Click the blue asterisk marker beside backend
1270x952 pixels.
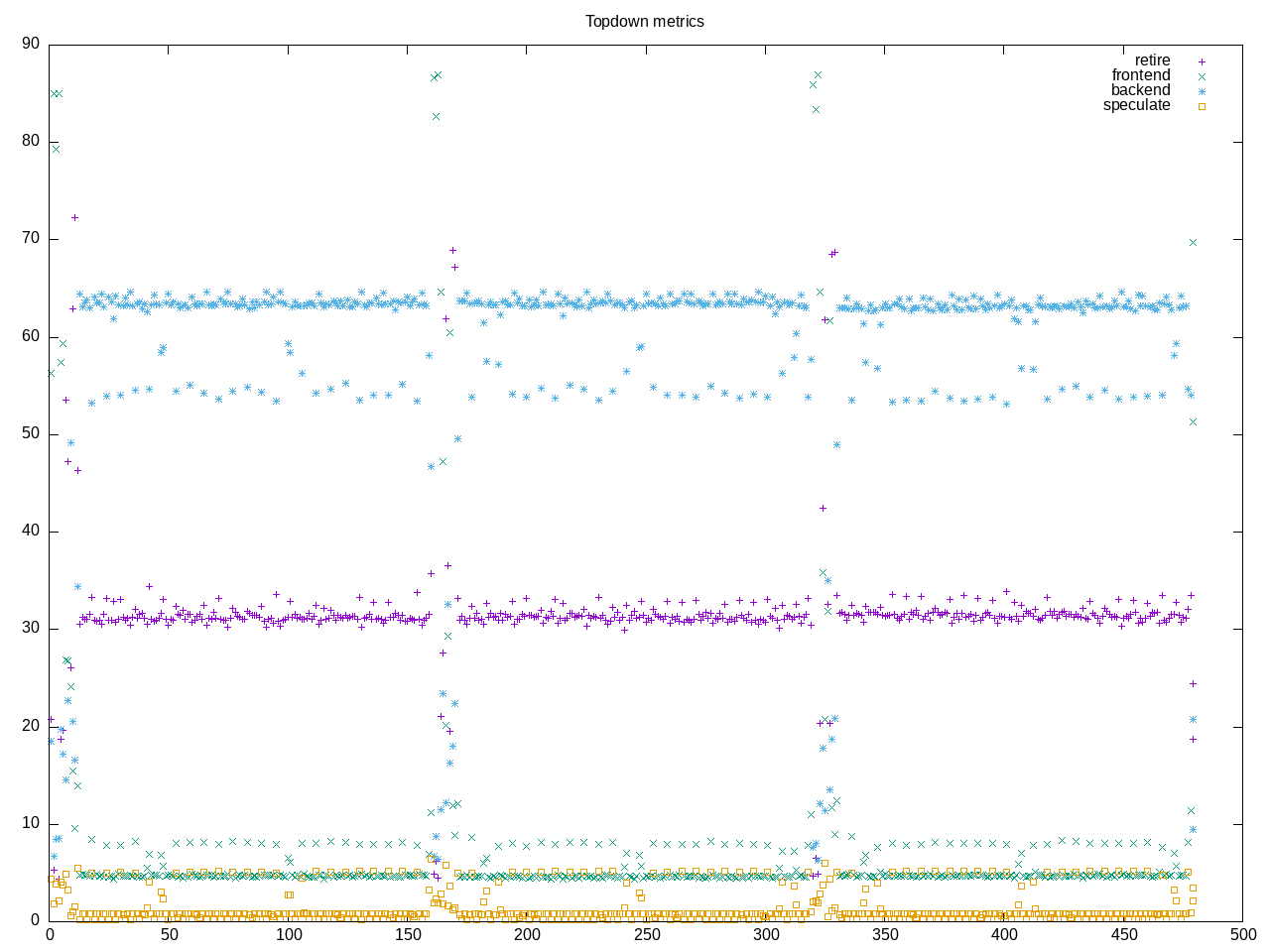tap(1202, 91)
